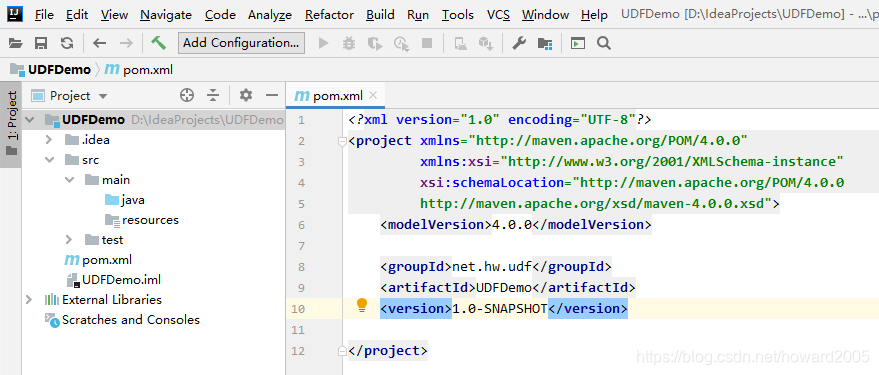Open Project panel gear options
This screenshot has width=879, height=375.
tap(246, 95)
